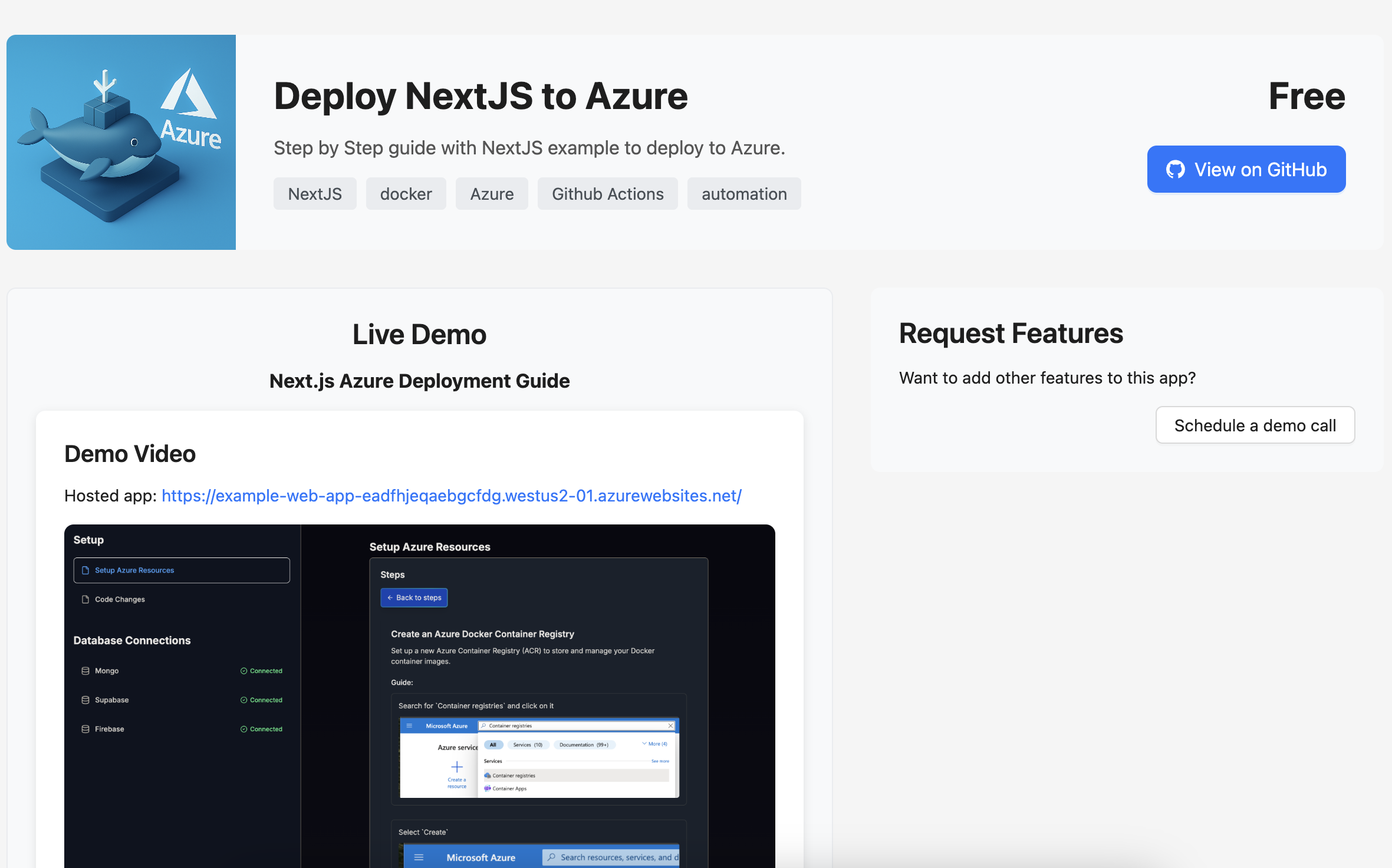Image resolution: width=1392 pixels, height=868 pixels.
Task: Click the Firebase database icon
Action: pyautogui.click(x=85, y=729)
